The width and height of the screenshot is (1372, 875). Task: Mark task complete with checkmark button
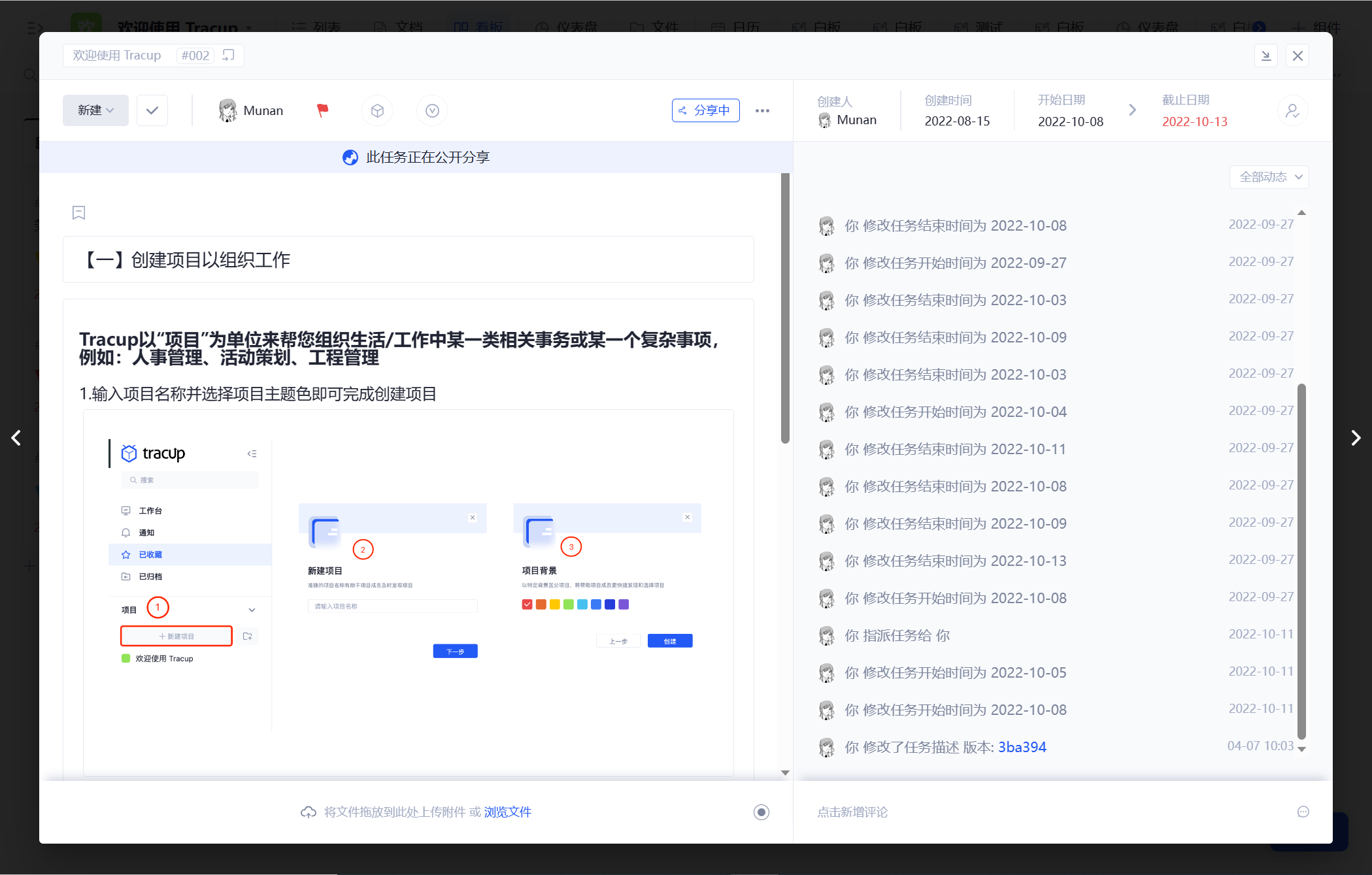click(152, 110)
